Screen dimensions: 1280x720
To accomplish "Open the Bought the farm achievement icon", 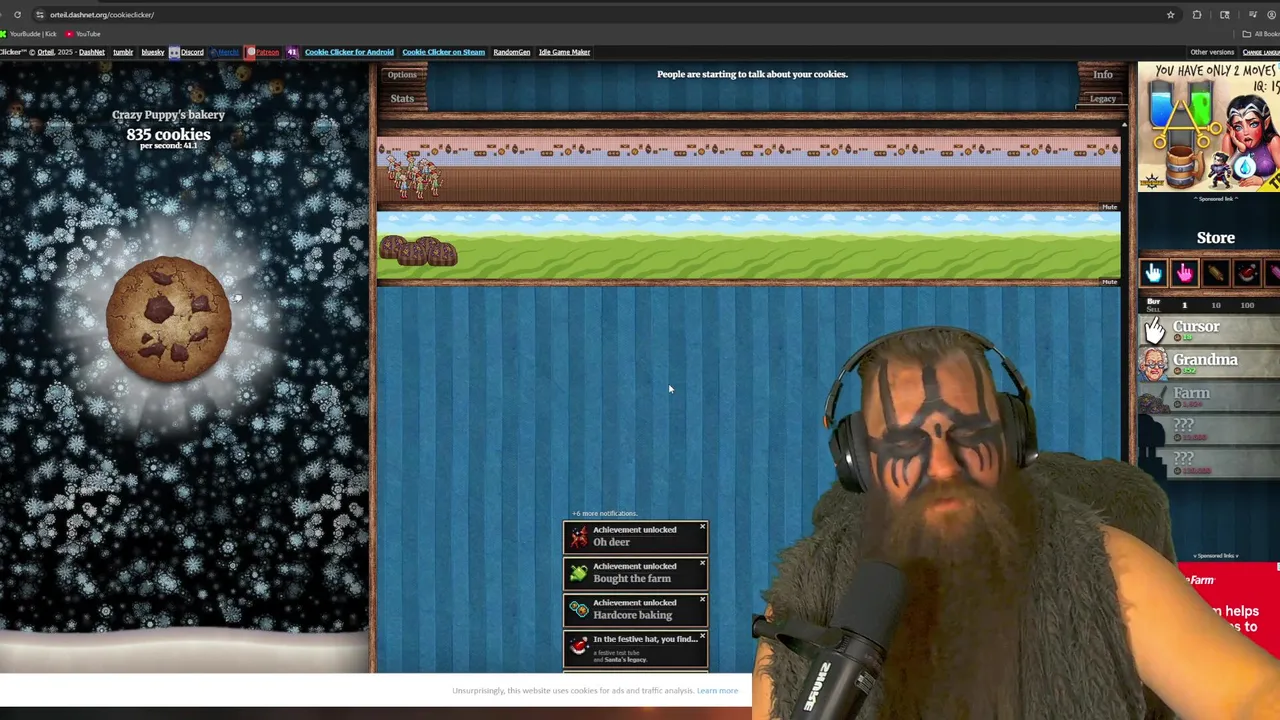I will (x=578, y=574).
